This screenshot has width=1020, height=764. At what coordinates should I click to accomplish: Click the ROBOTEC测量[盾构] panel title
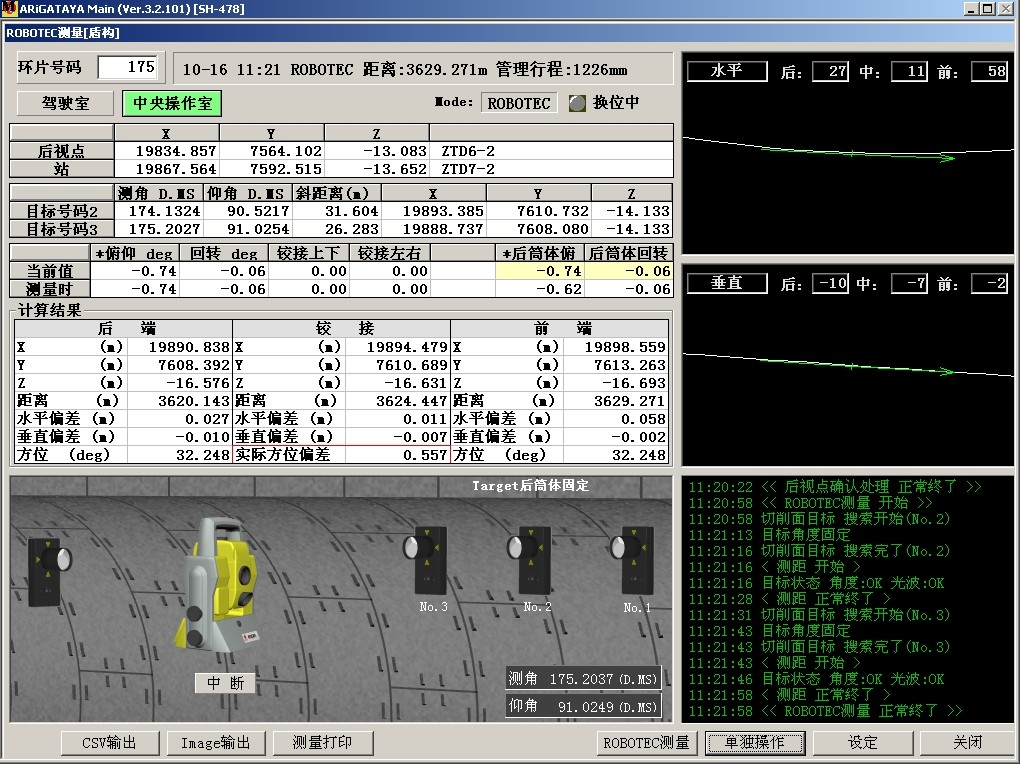click(62, 33)
